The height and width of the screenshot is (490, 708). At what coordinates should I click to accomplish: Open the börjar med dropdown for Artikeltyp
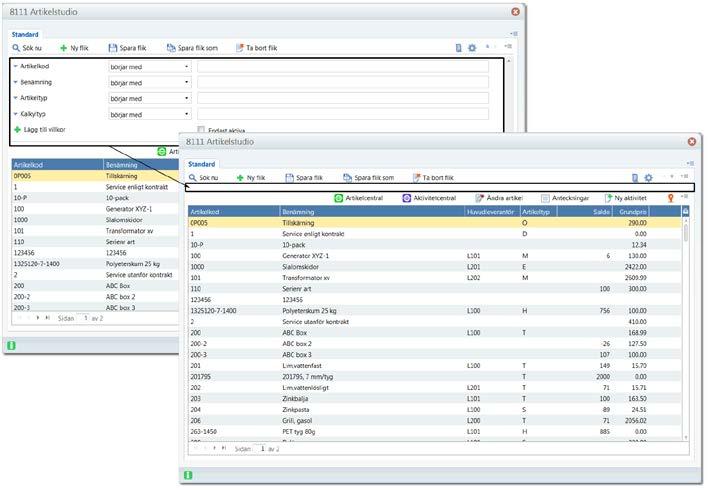[x=149, y=98]
